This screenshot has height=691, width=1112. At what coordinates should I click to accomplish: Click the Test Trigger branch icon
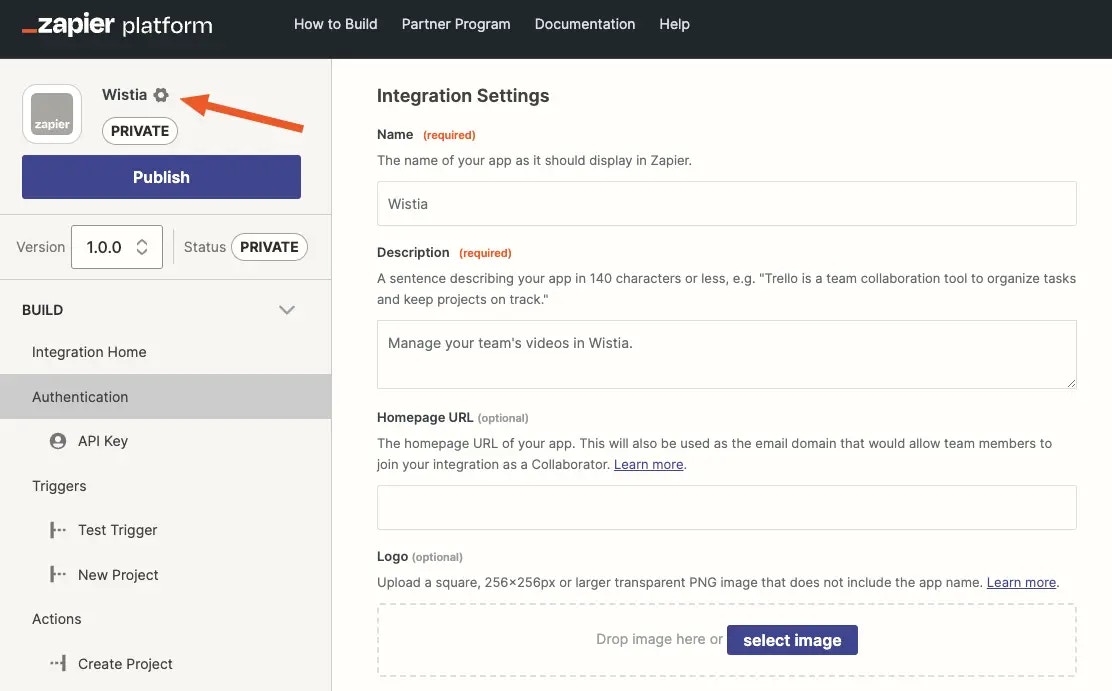pos(58,530)
